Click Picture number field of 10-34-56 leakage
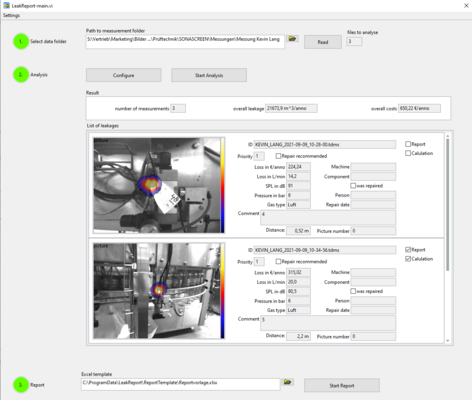This screenshot has width=472, height=400. tap(373, 336)
